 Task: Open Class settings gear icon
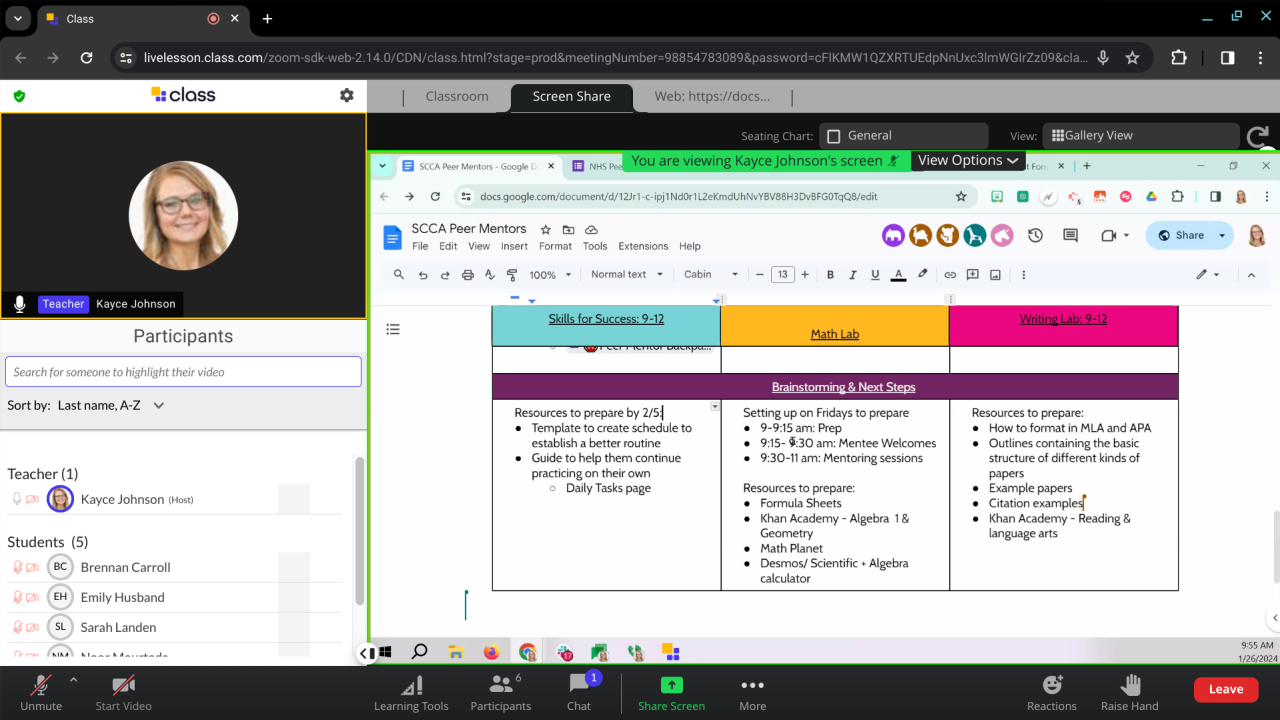[346, 95]
